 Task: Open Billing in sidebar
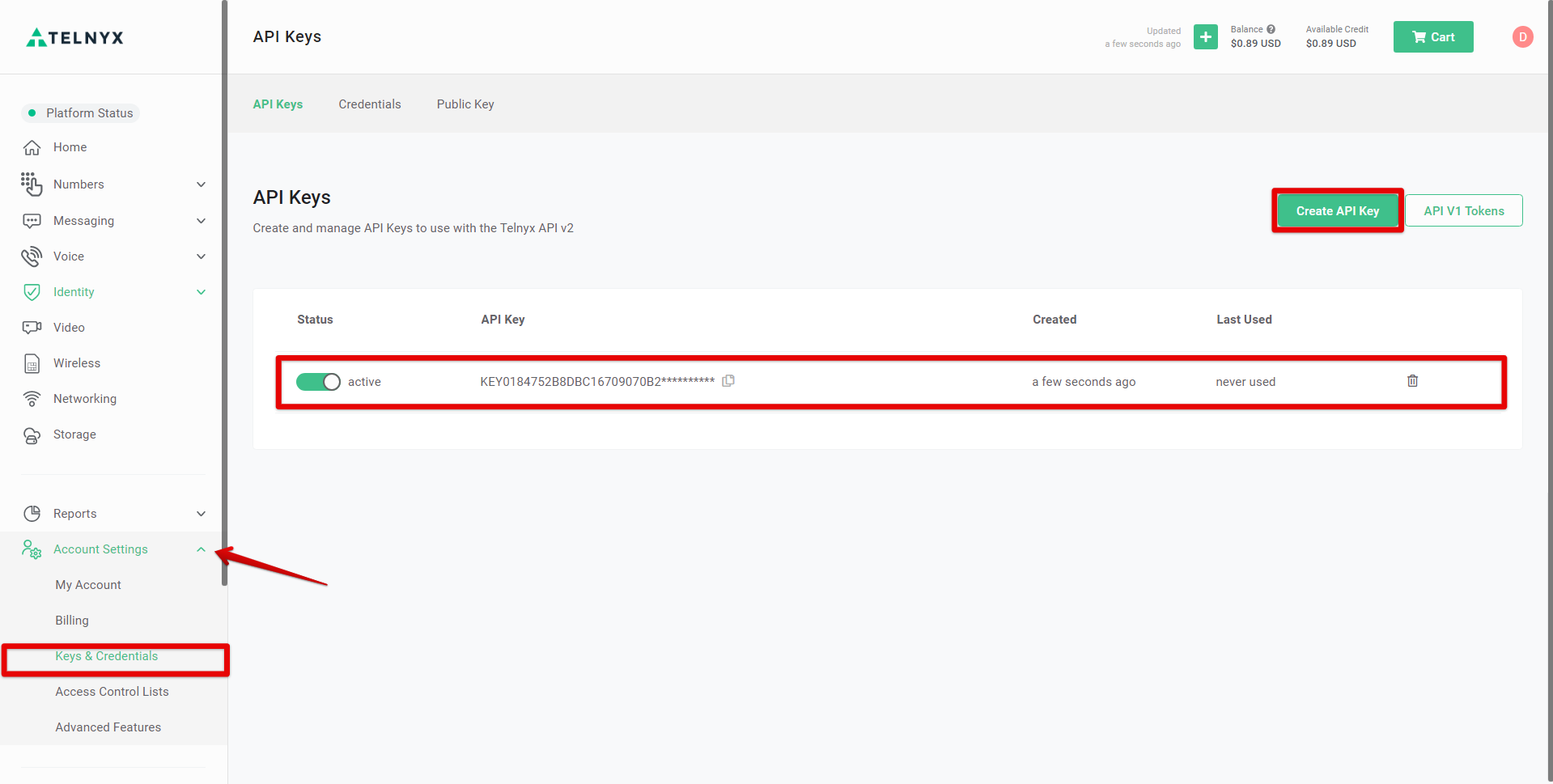pyautogui.click(x=72, y=621)
